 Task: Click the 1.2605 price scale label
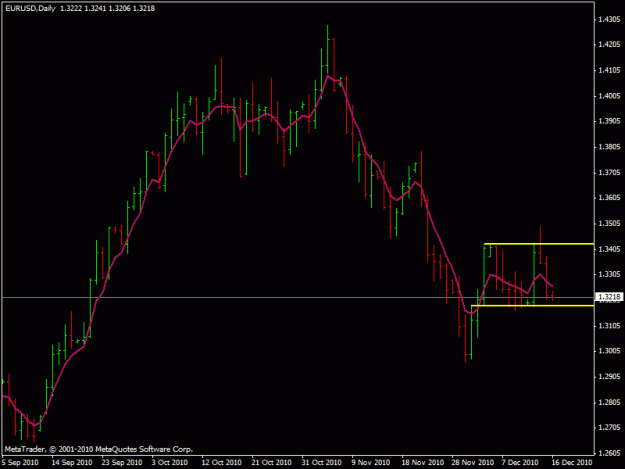point(609,453)
